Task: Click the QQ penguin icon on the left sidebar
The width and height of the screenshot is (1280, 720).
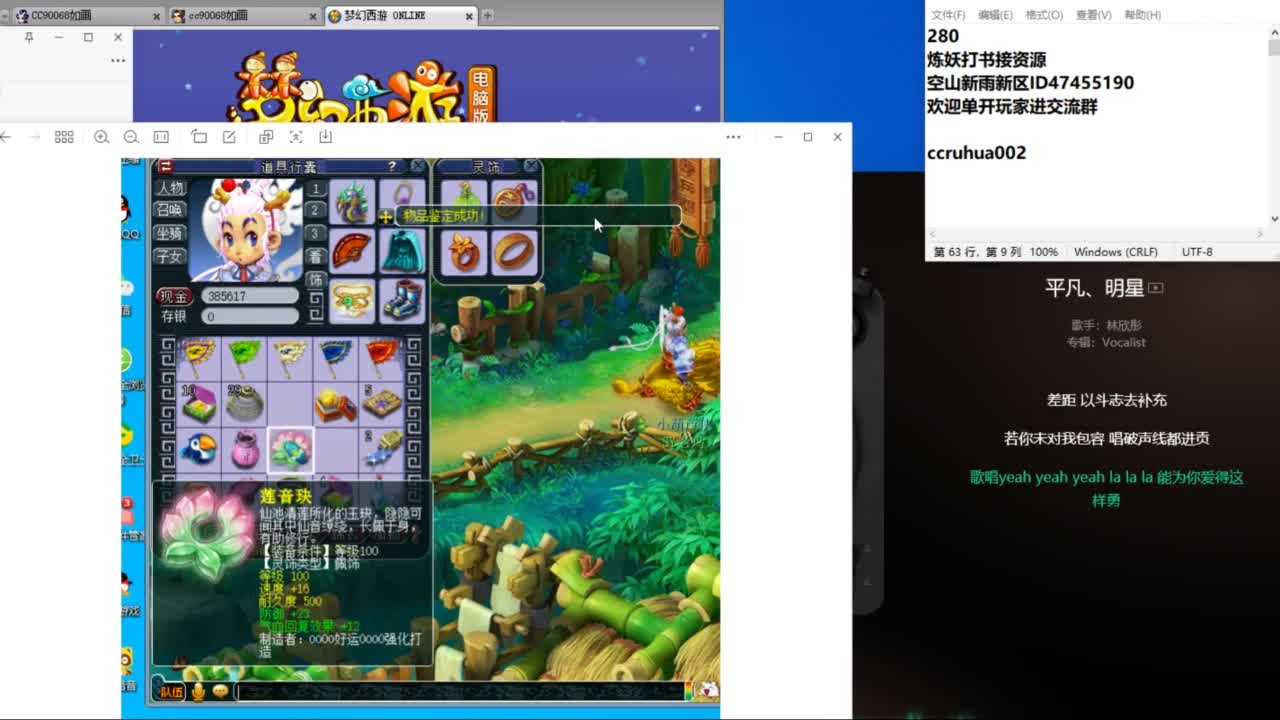Action: pyautogui.click(x=126, y=212)
